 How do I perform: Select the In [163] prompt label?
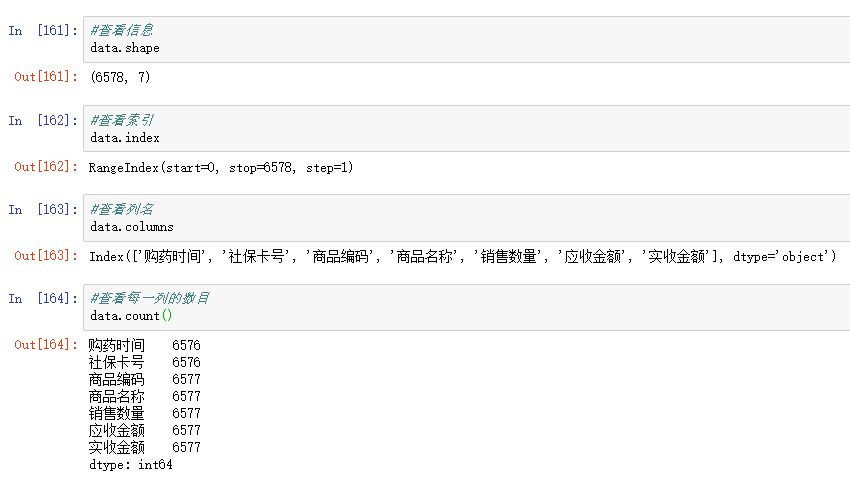pyautogui.click(x=43, y=209)
